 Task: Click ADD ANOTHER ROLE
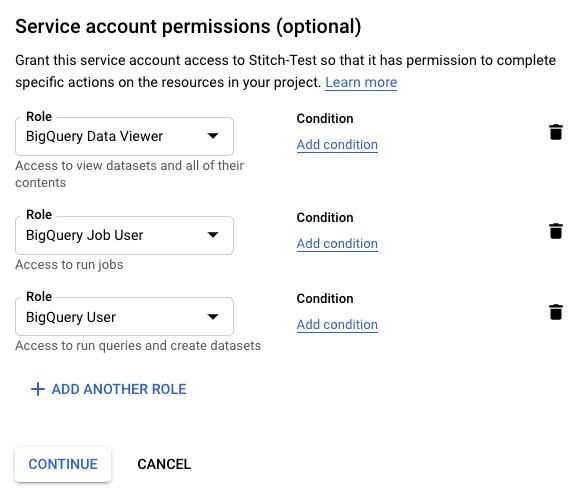[108, 389]
